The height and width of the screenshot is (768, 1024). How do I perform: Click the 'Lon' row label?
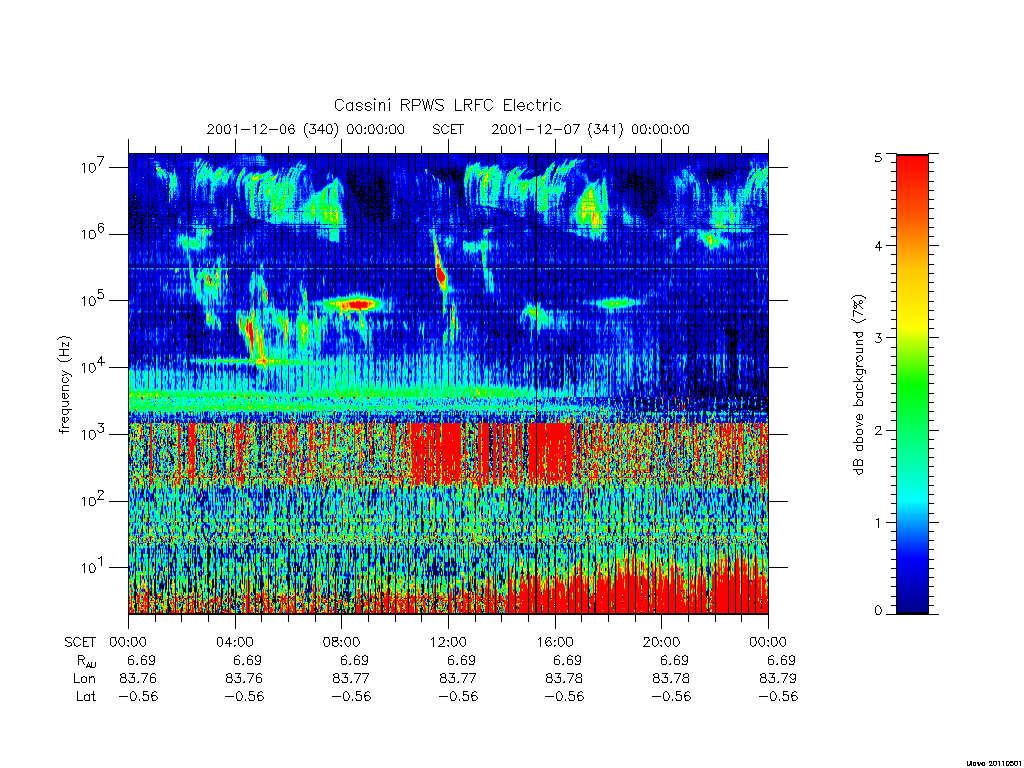[x=84, y=679]
